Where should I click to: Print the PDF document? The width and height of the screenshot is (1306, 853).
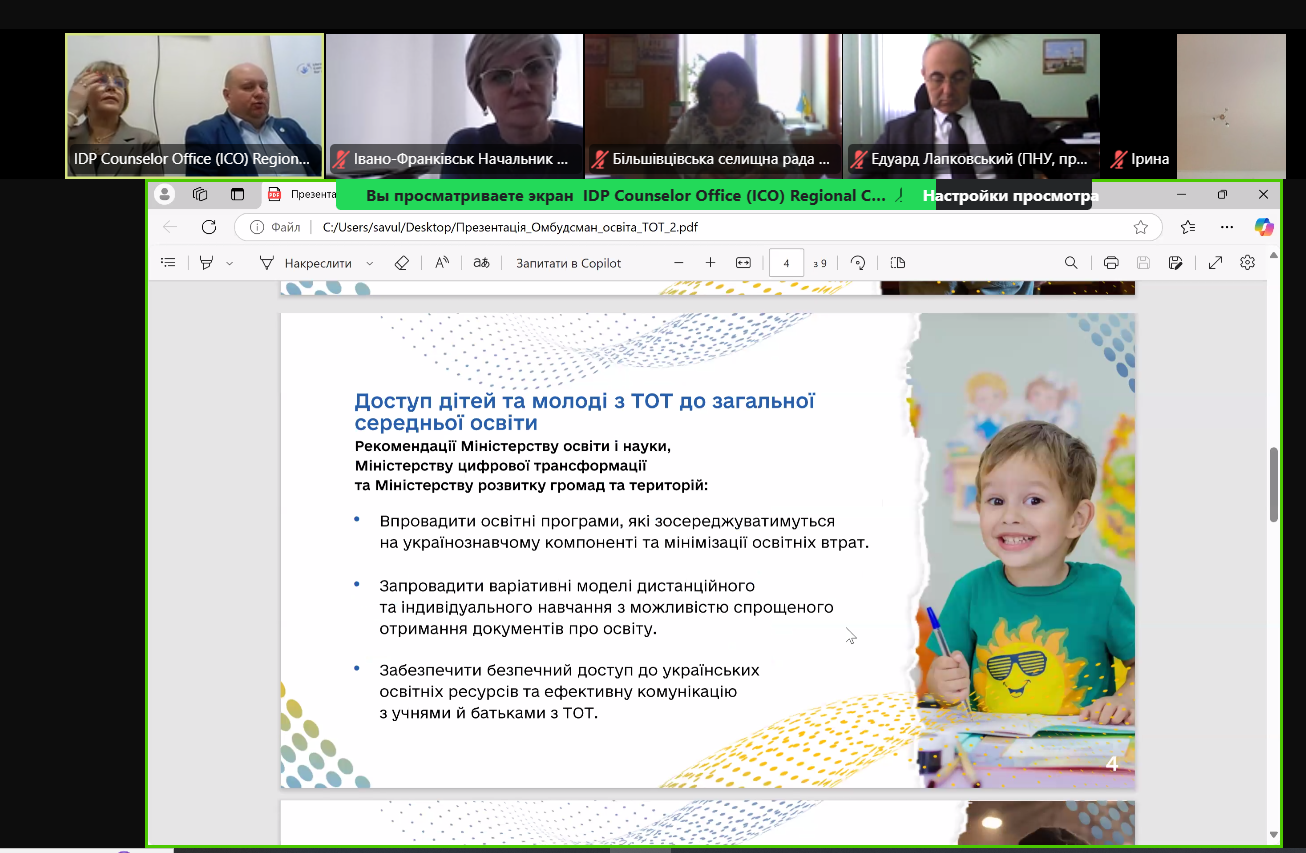[1110, 263]
